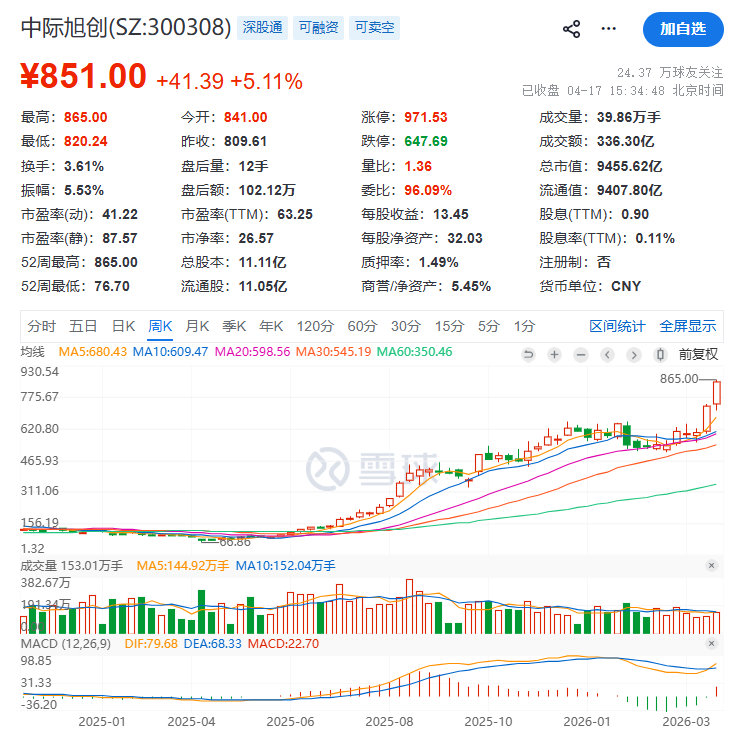
Task: Click the 总市值 9455.62亿 value
Action: [x=629, y=166]
